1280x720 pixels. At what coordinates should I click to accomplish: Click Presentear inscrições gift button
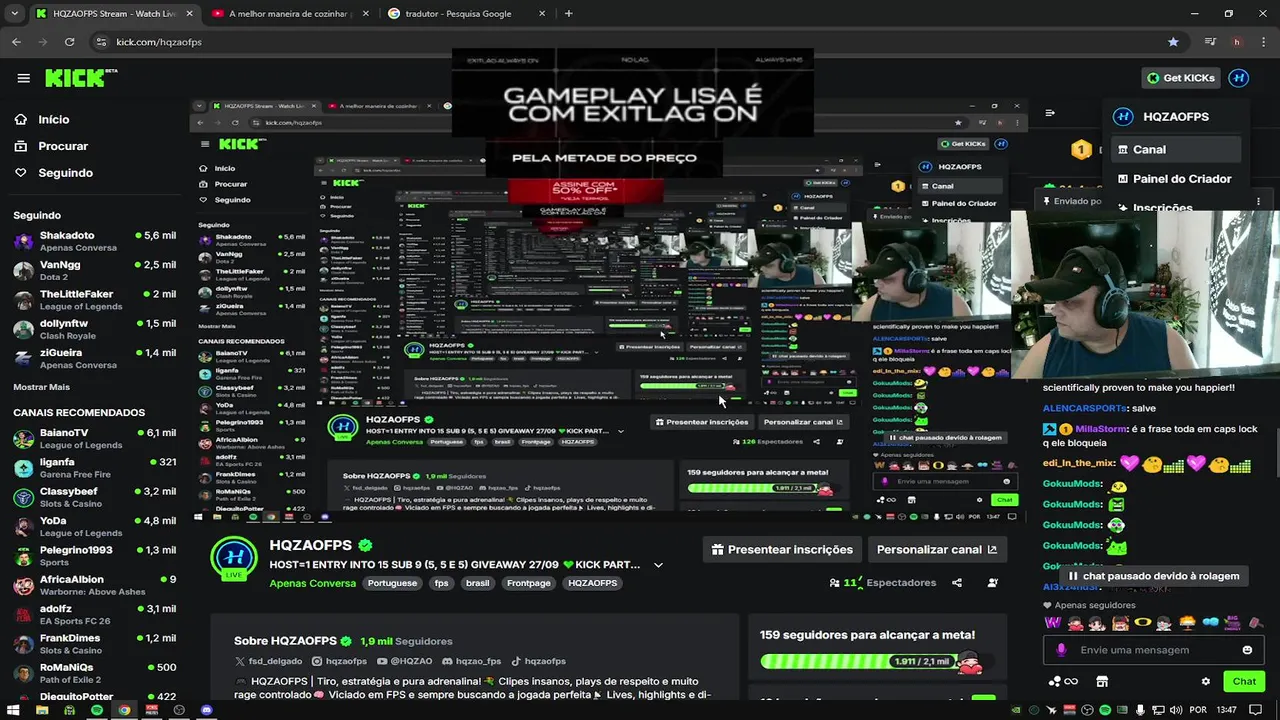click(782, 549)
